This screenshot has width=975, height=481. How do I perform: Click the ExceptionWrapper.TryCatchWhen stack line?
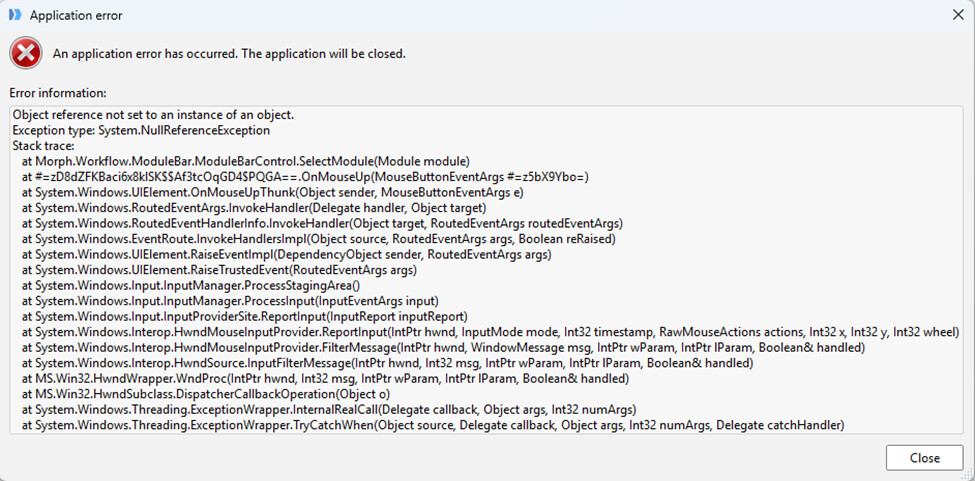[x=432, y=425]
